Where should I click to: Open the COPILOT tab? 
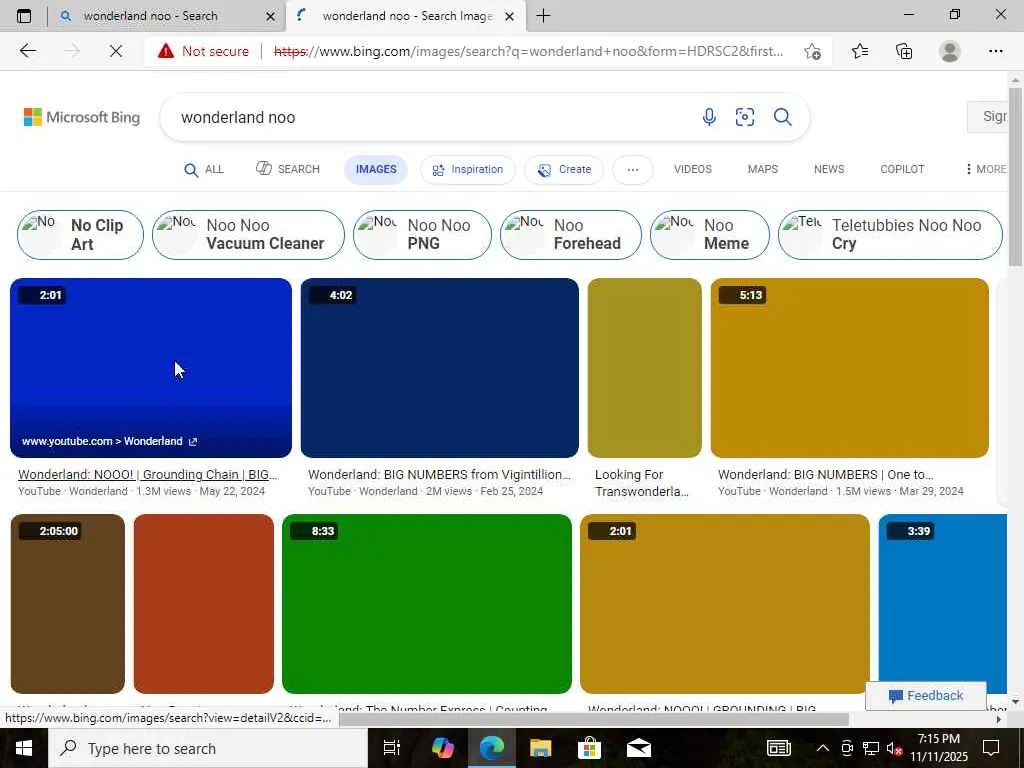point(902,169)
